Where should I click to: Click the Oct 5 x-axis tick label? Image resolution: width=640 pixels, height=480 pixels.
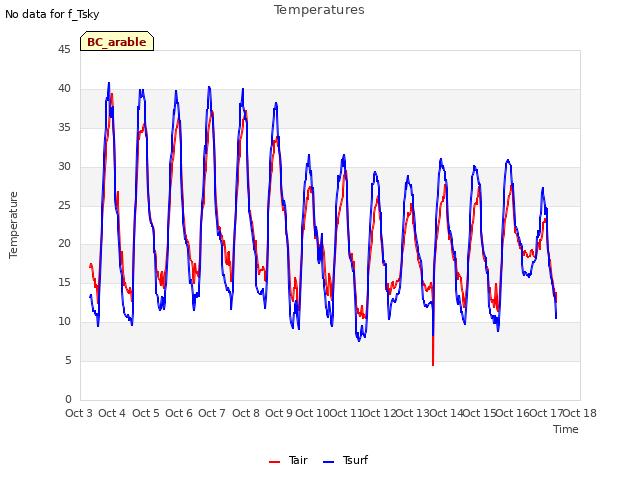pos(146,413)
